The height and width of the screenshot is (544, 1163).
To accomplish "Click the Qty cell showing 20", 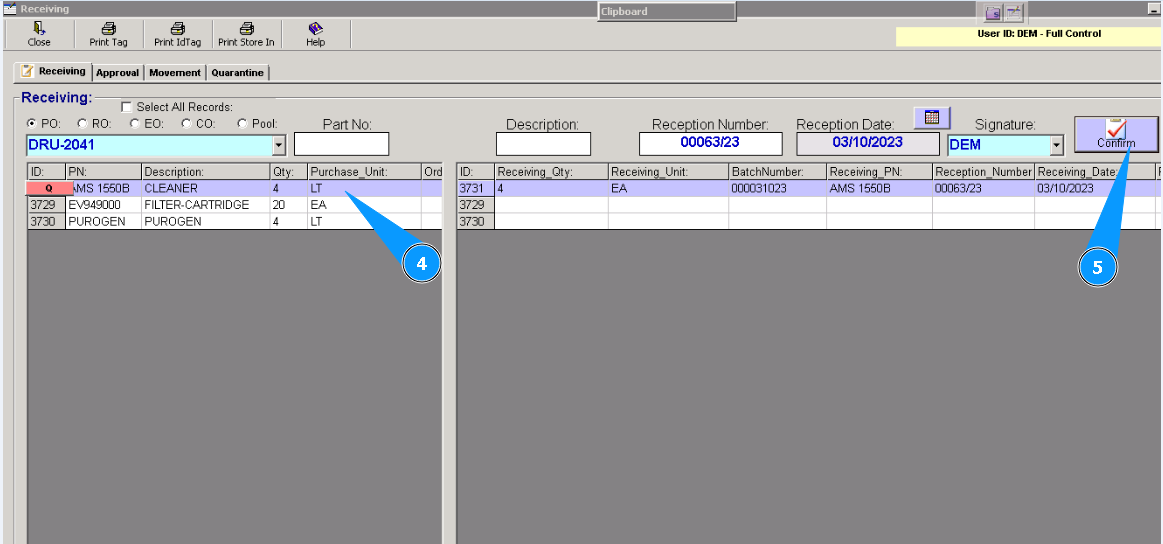I will click(289, 205).
